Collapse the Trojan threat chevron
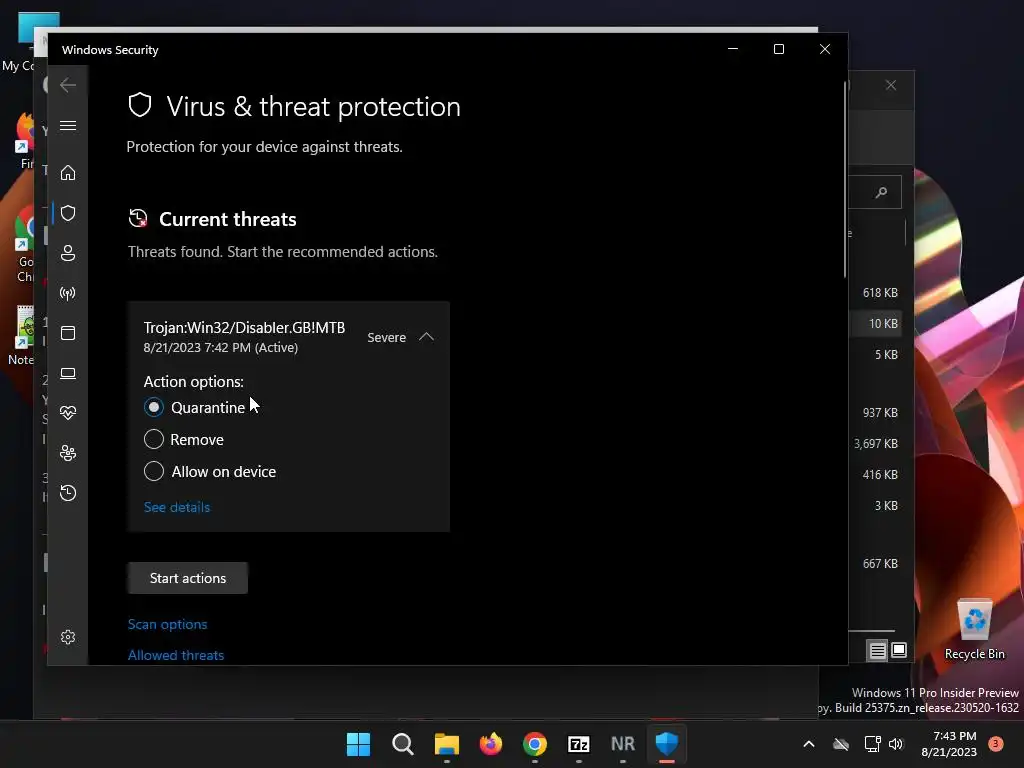1024x768 pixels. tap(426, 337)
